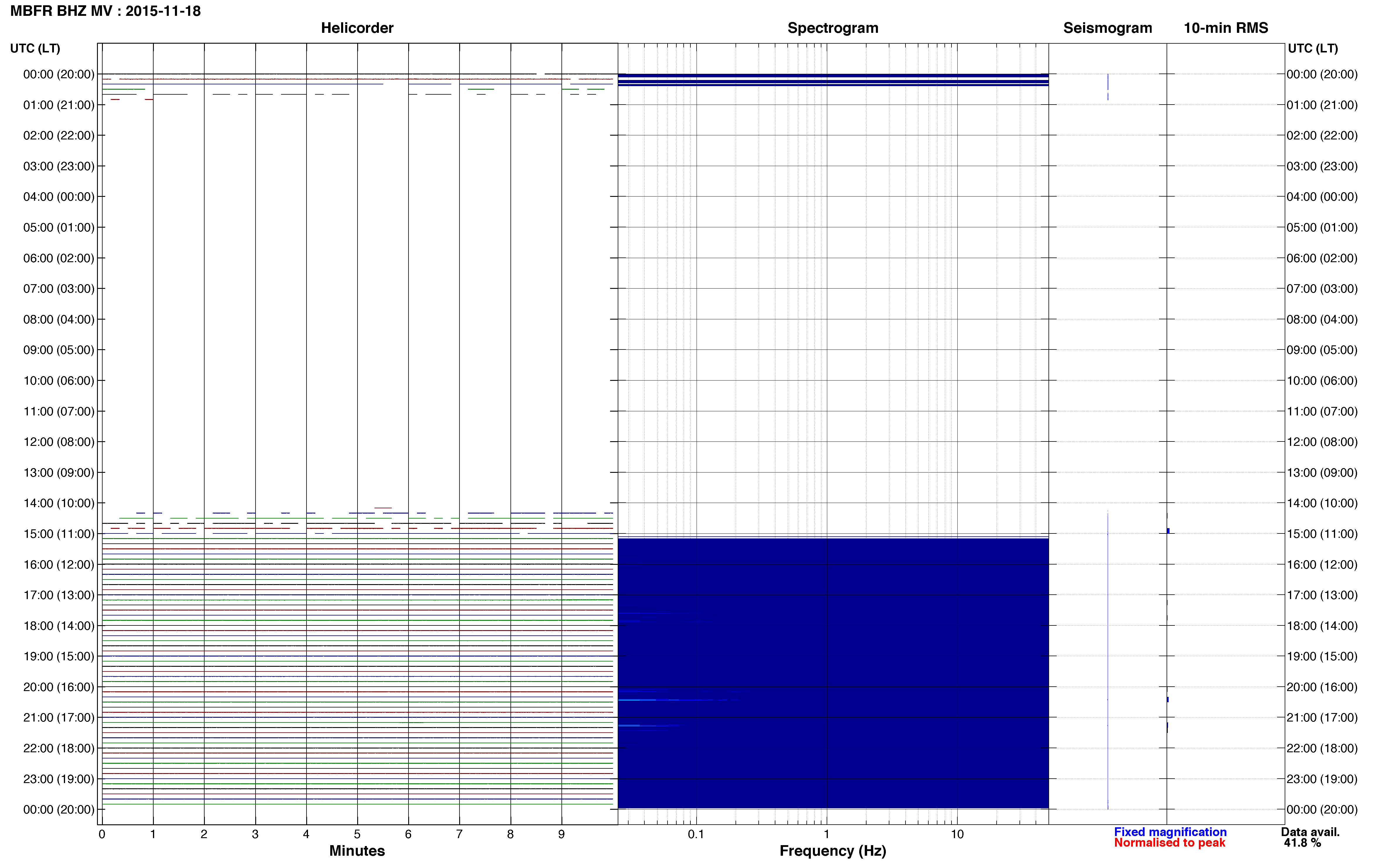Click the left '18:00 (14:00)' time label
The height and width of the screenshot is (868, 1389).
(59, 626)
